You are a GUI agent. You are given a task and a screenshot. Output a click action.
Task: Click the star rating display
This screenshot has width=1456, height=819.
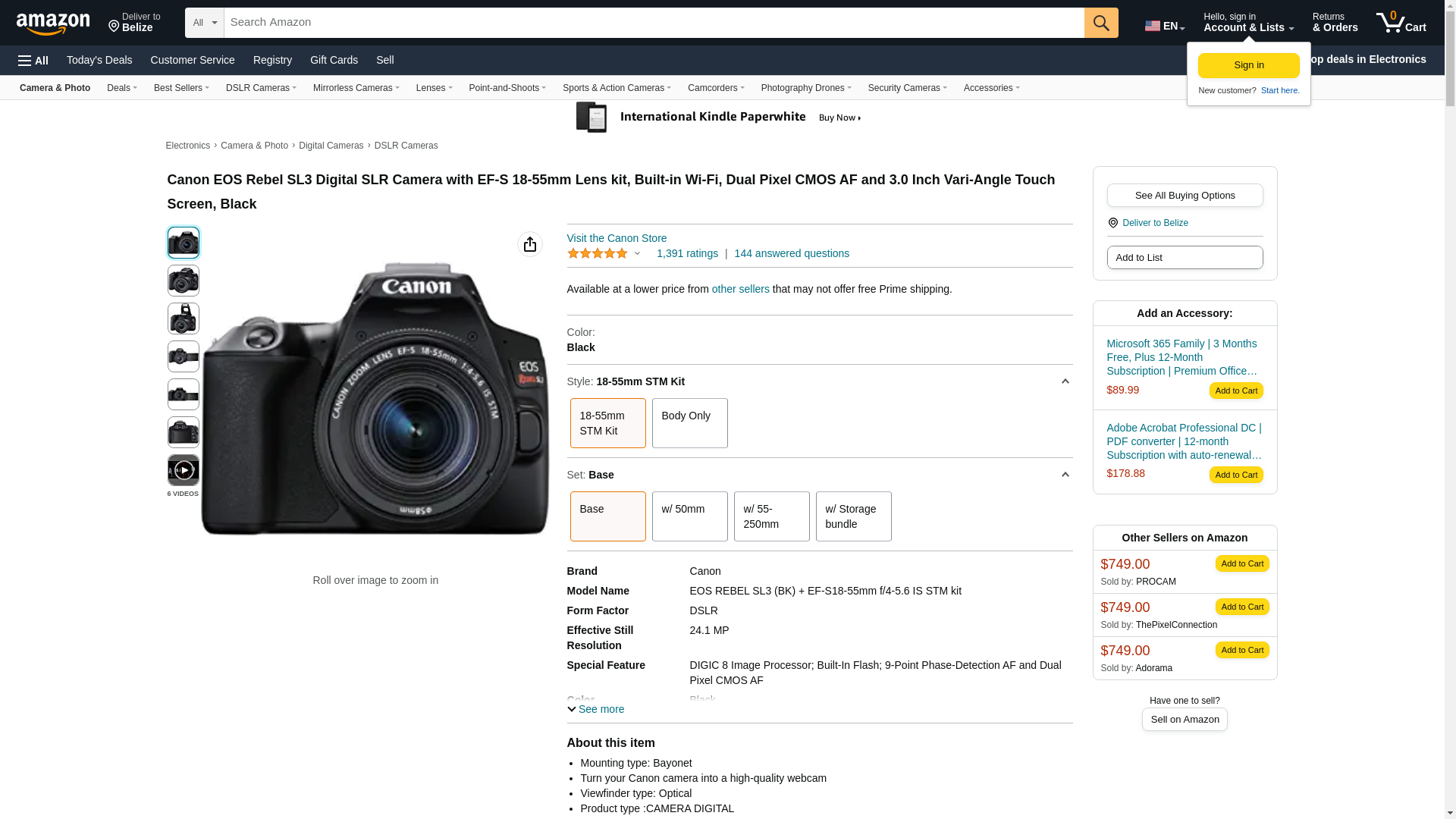598,253
